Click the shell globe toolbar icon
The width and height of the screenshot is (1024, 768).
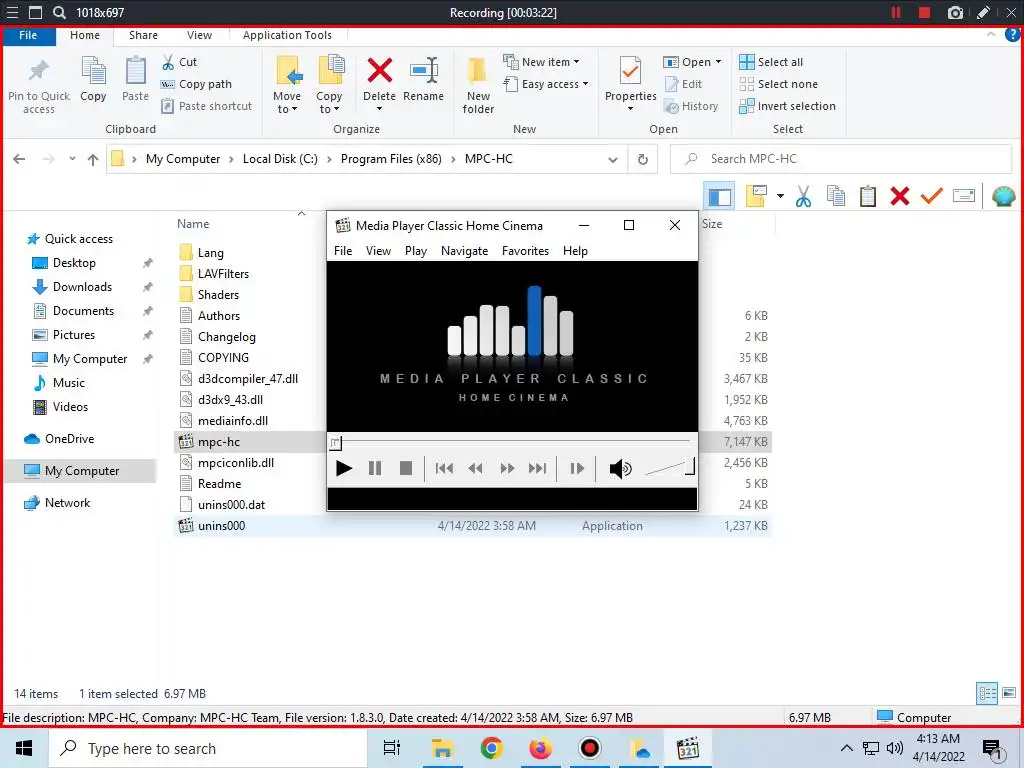coord(1003,196)
